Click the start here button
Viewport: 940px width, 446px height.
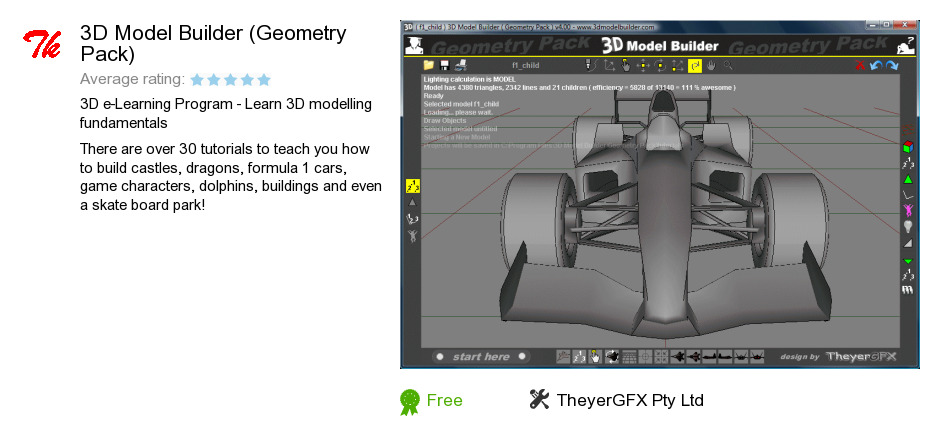coord(481,357)
